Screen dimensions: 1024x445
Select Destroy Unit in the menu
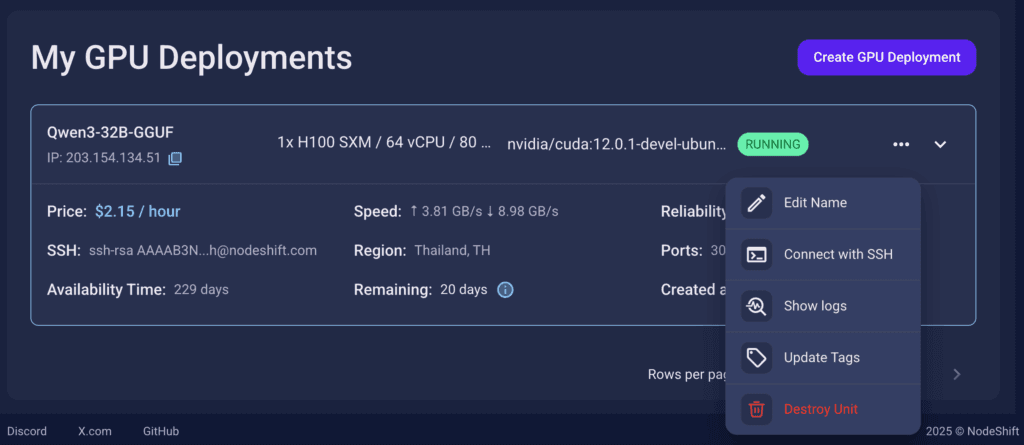pos(823,410)
